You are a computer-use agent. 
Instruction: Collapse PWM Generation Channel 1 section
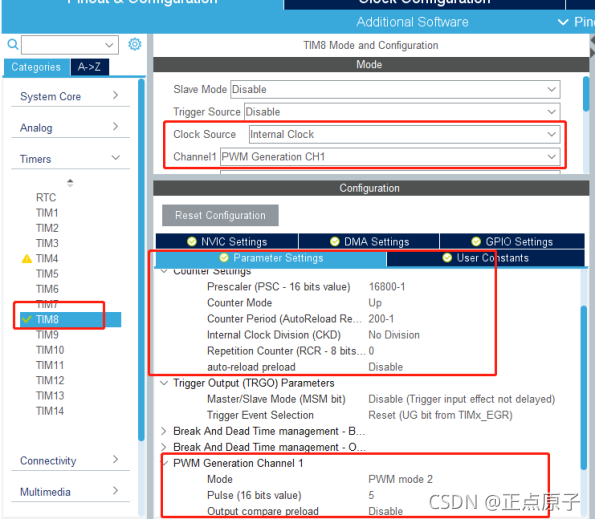click(x=165, y=463)
